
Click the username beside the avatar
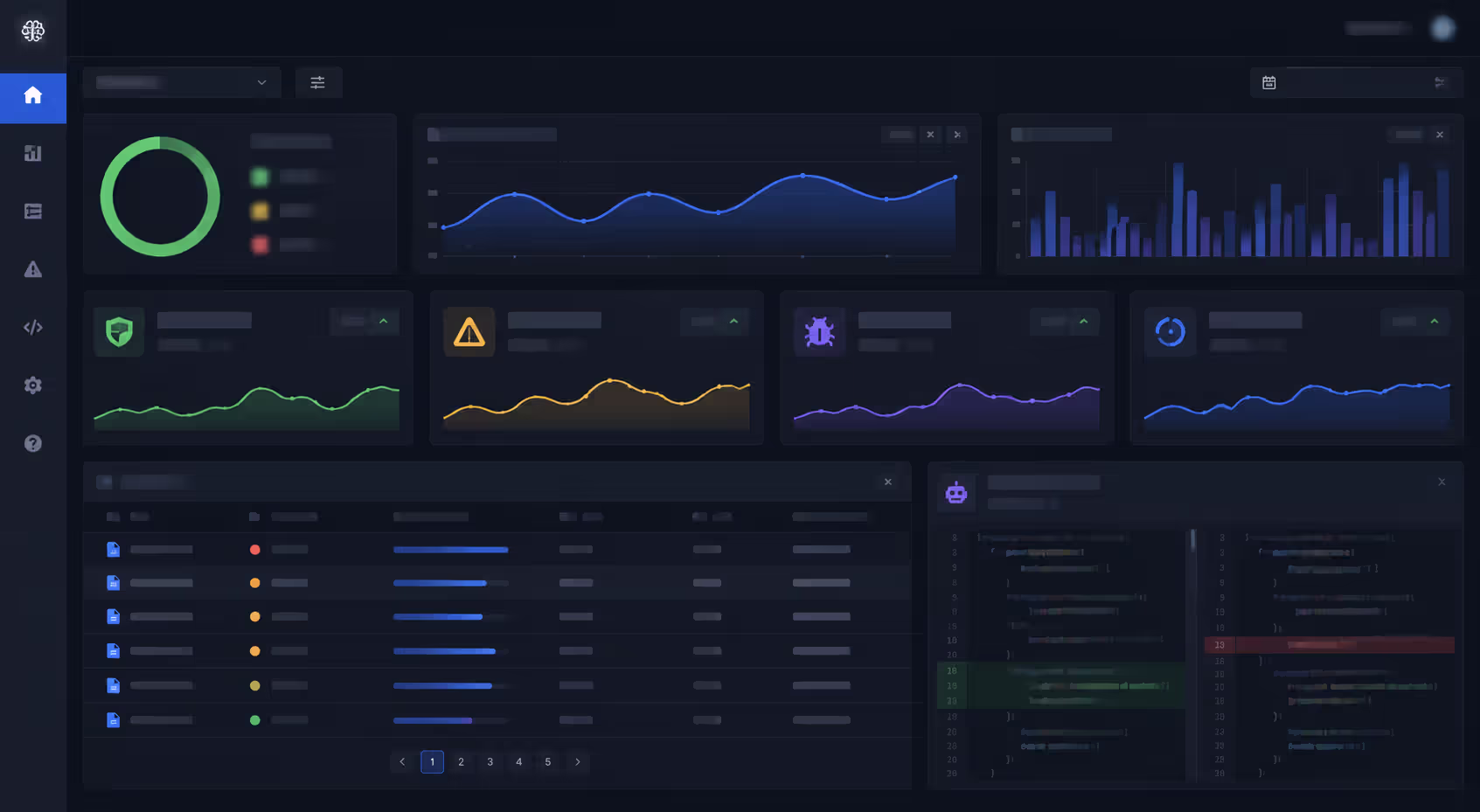pyautogui.click(x=1377, y=29)
